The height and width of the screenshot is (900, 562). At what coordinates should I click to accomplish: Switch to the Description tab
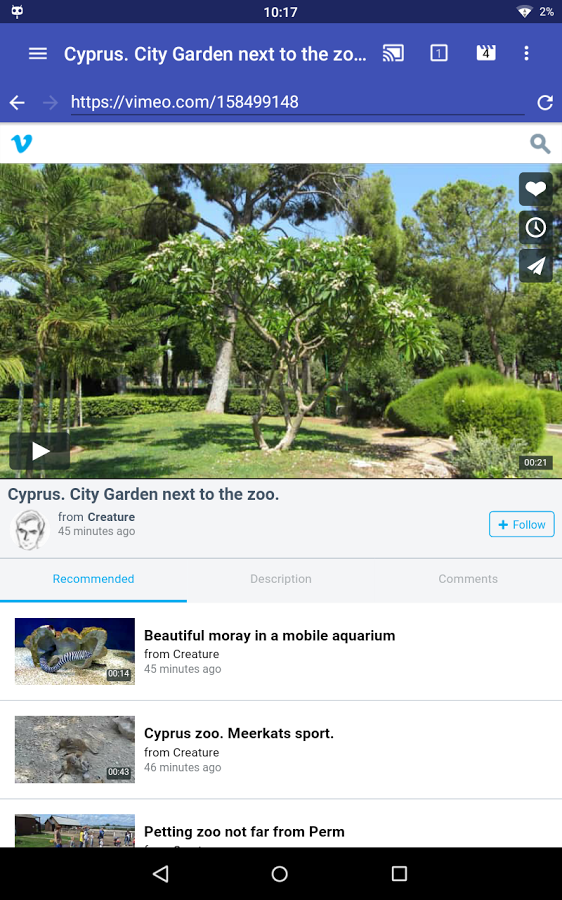click(x=281, y=579)
